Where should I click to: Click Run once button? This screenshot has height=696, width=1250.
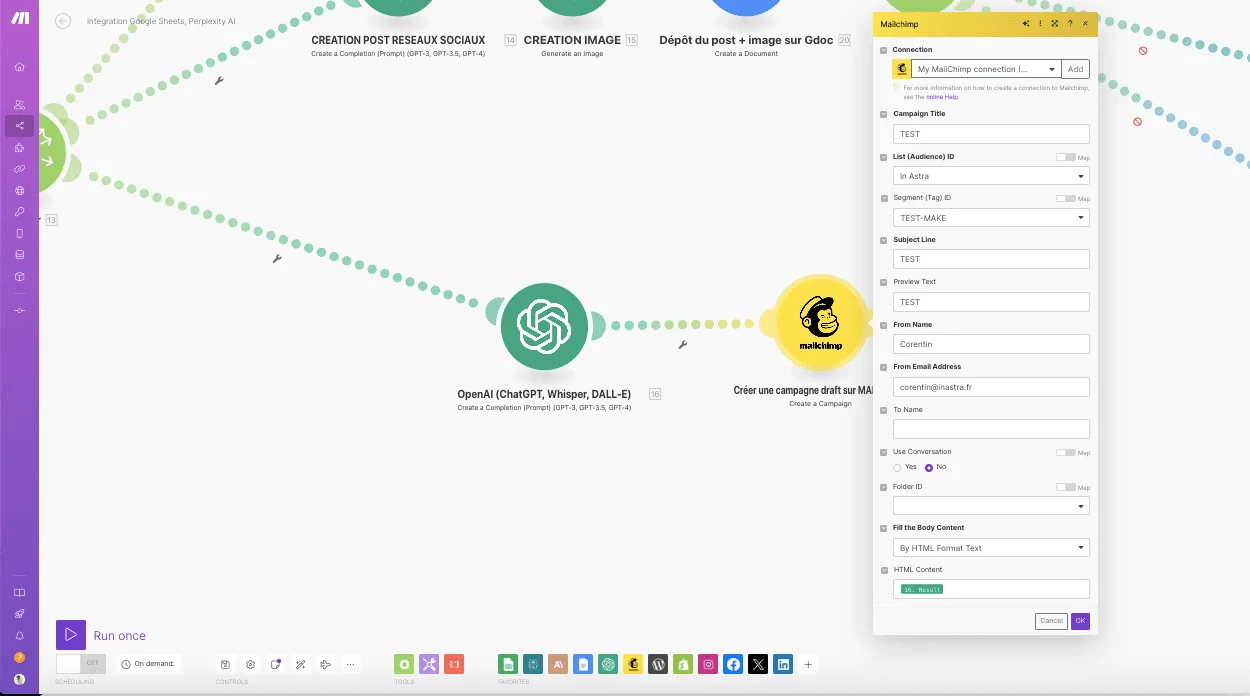(101, 635)
